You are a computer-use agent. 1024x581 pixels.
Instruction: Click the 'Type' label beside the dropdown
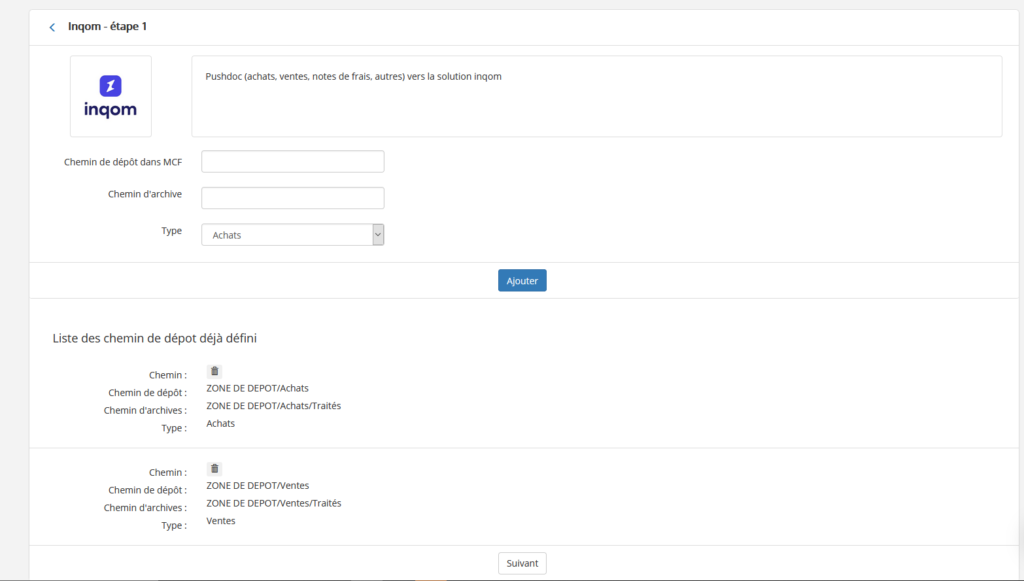[x=171, y=231]
